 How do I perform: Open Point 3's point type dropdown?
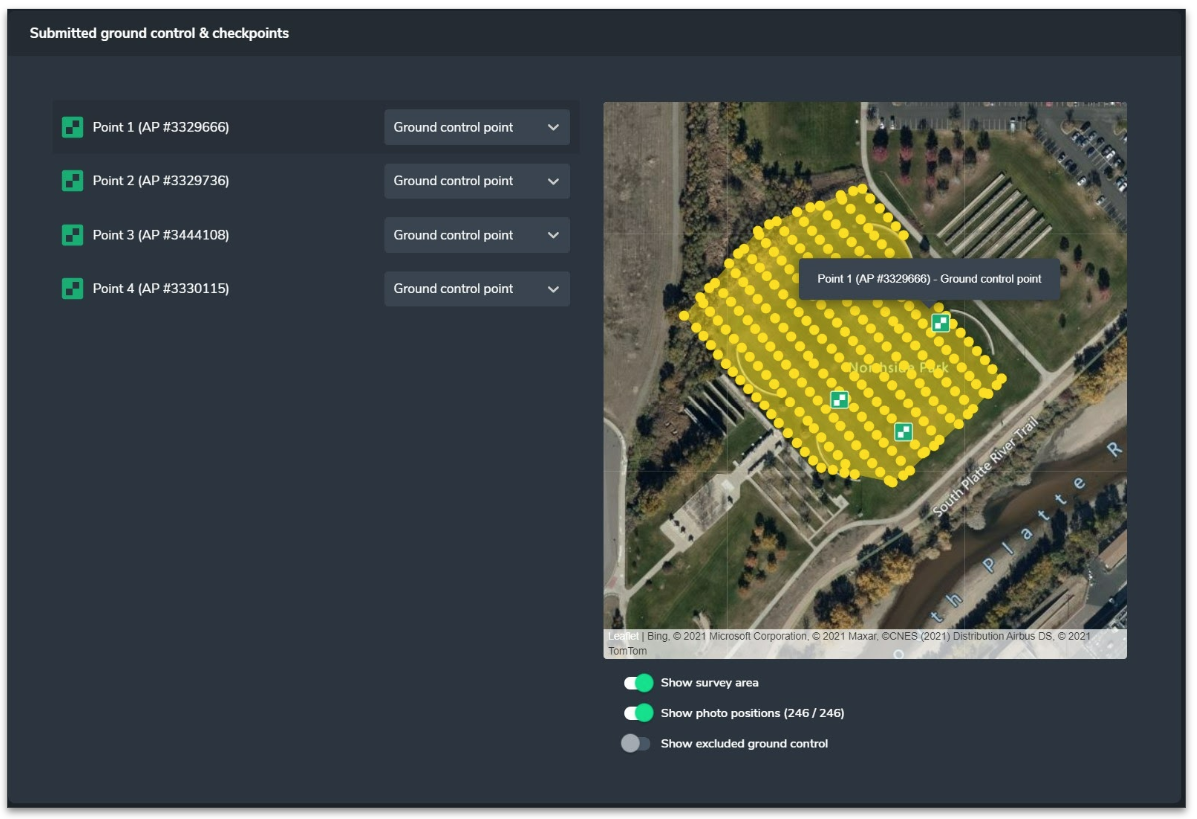(x=476, y=235)
